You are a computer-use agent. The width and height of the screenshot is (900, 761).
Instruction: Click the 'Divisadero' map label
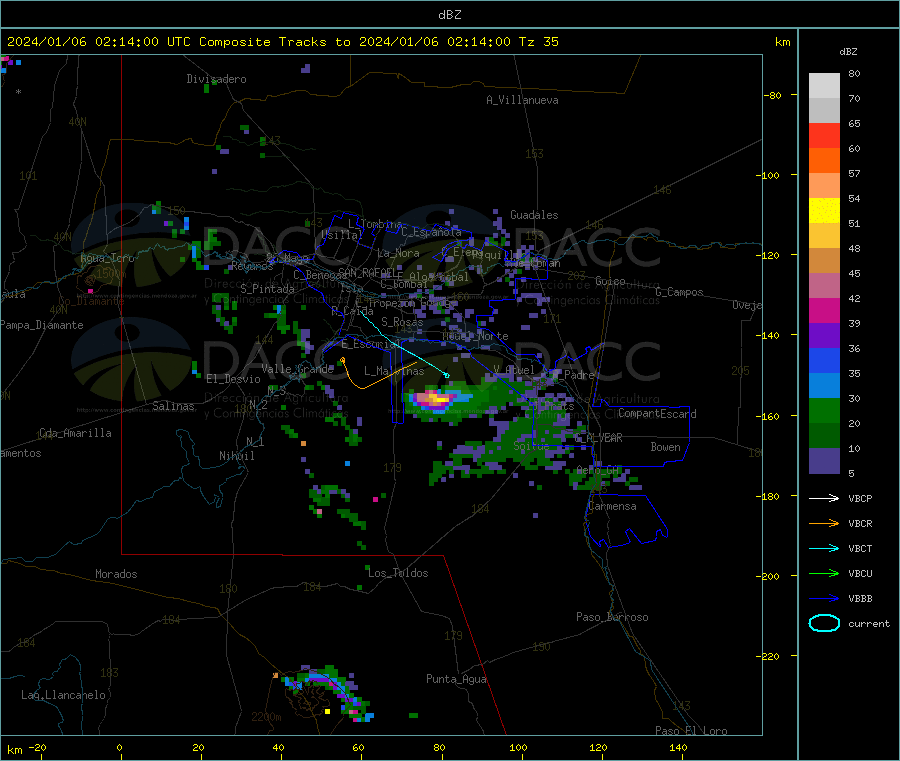tap(216, 79)
